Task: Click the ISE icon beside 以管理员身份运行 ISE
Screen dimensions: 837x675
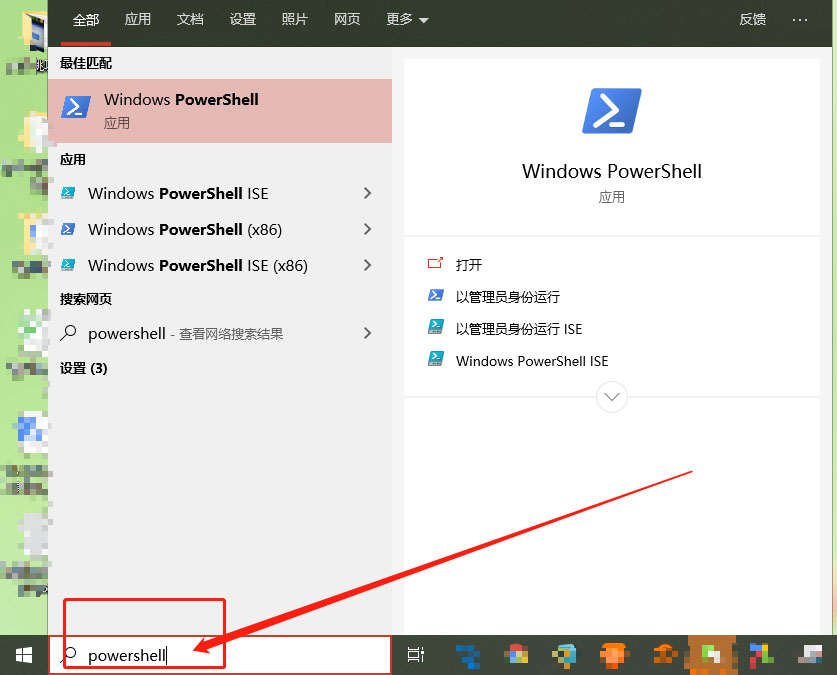Action: 435,328
